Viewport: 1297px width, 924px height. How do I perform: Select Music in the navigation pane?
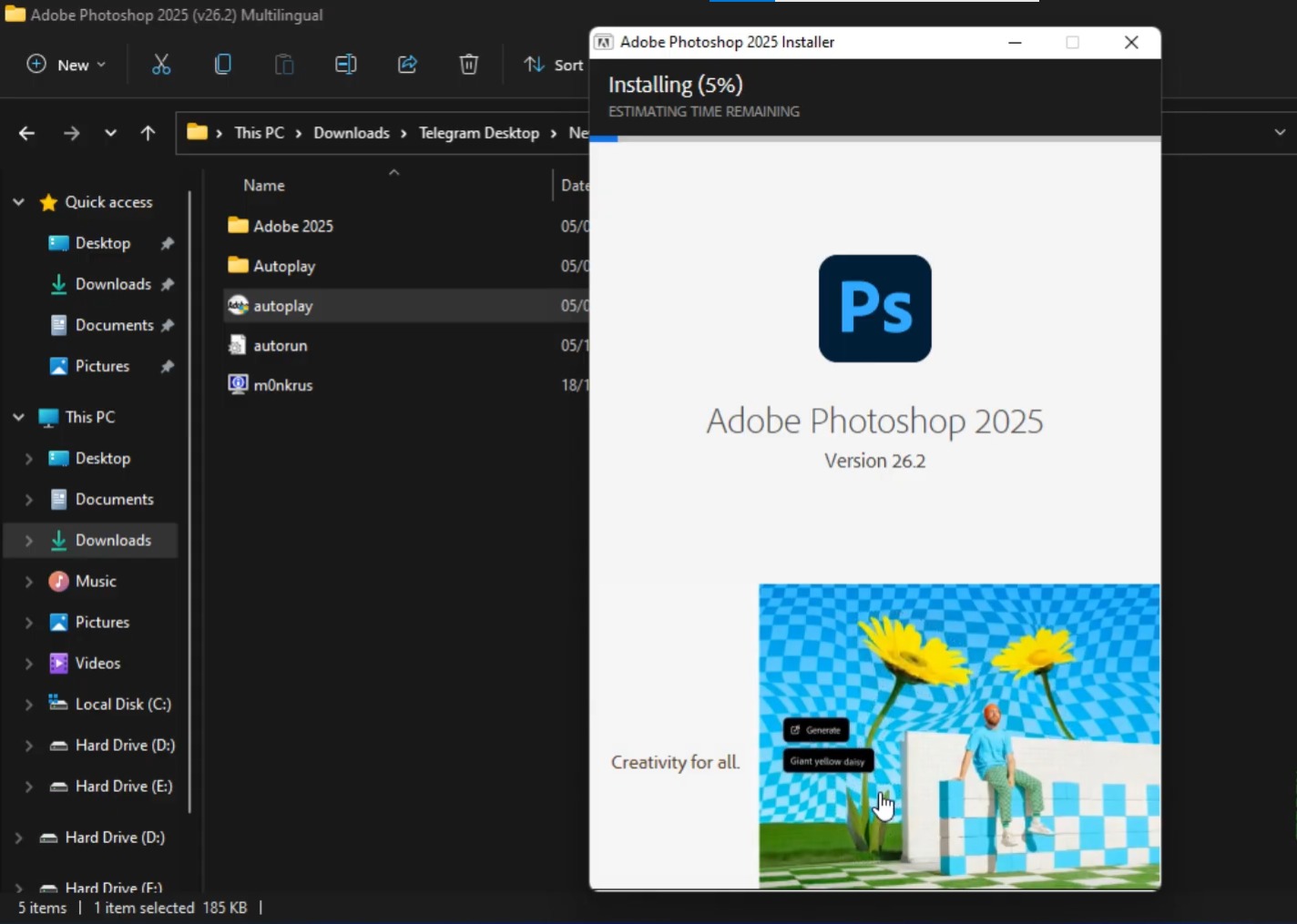point(96,582)
